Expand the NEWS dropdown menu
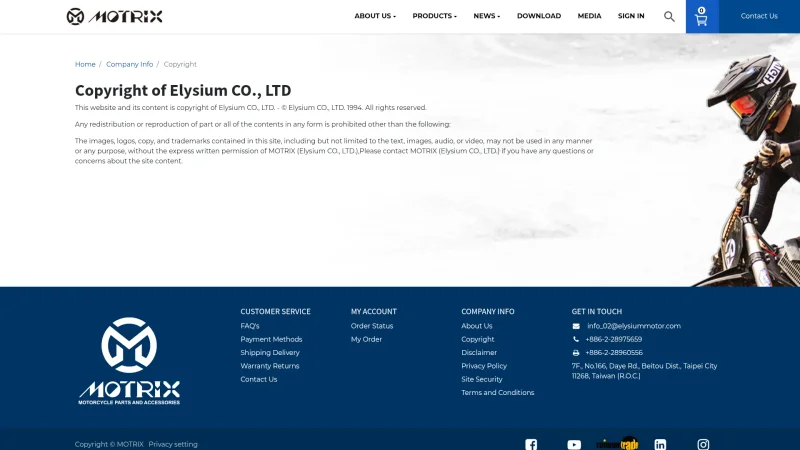800x450 pixels. pos(487,16)
